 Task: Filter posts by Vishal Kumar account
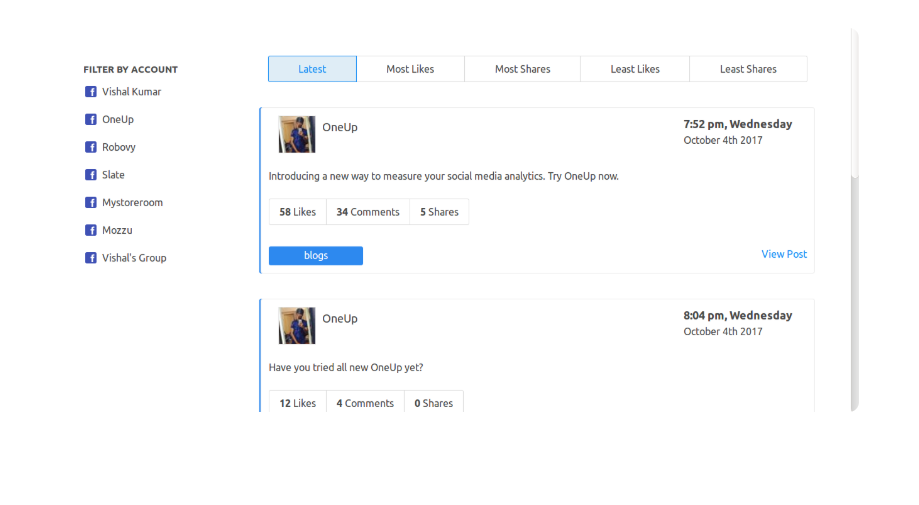131,92
